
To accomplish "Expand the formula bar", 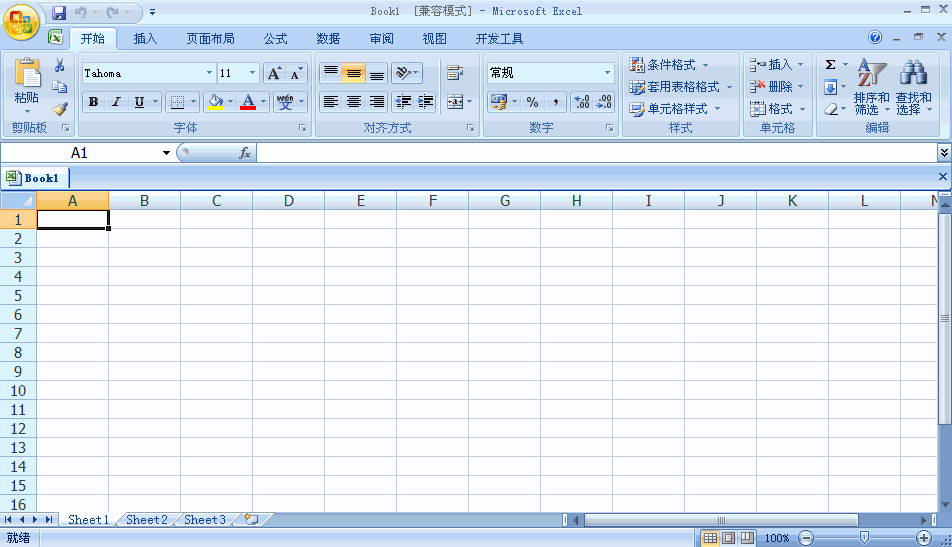I will (x=944, y=153).
